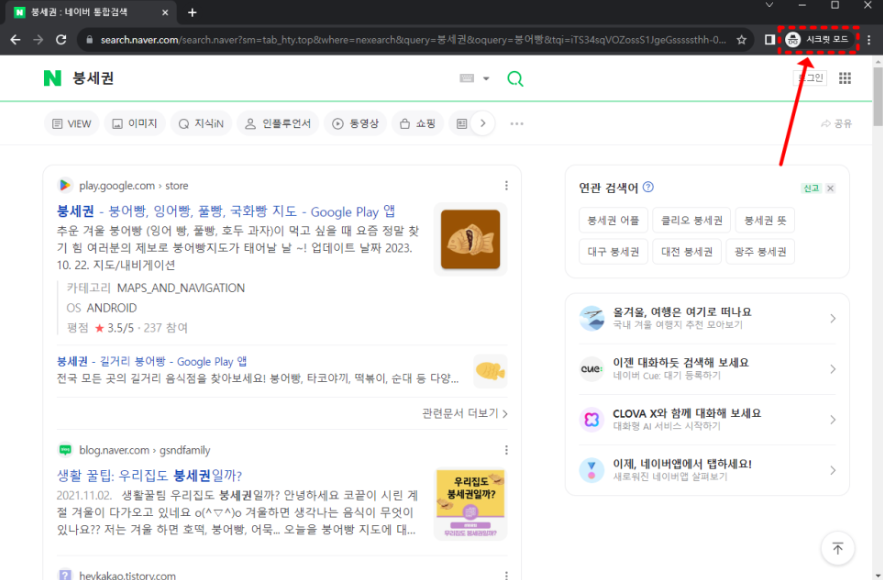883x580 pixels.
Task: Click the Naver blog icon beside blog.naver.com
Action: (x=65, y=450)
